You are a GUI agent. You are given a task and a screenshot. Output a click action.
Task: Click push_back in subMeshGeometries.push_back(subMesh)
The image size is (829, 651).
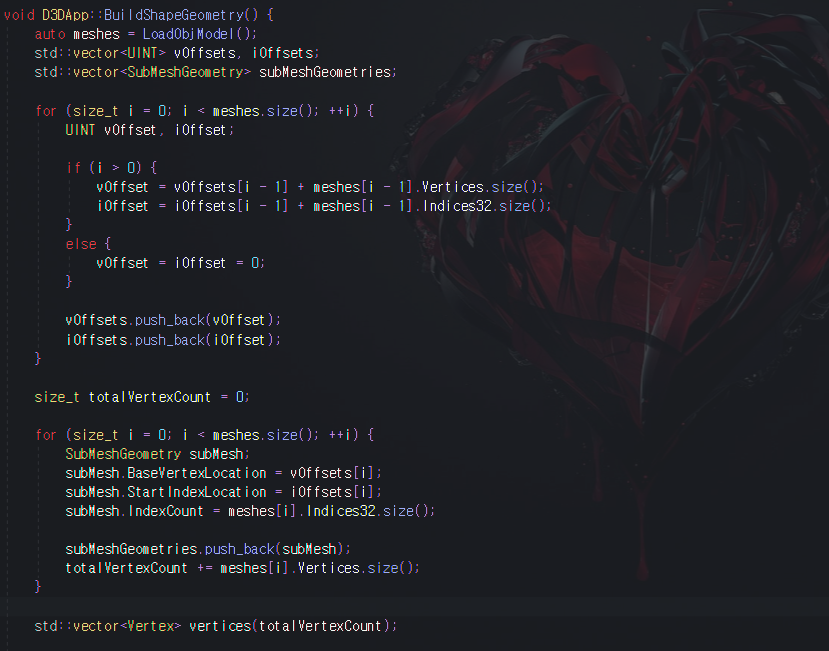tap(239, 549)
